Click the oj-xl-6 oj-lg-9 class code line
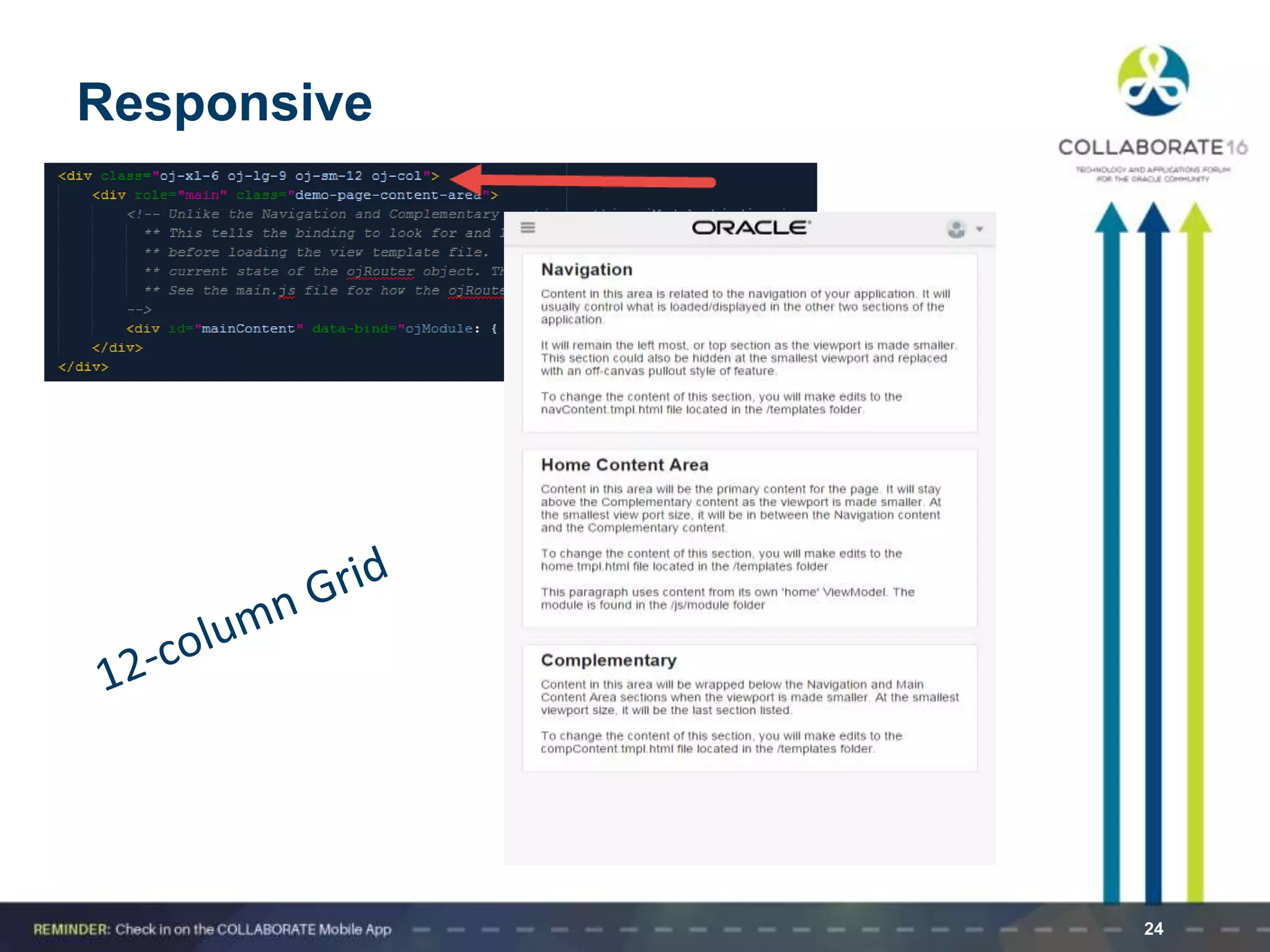 click(x=249, y=176)
